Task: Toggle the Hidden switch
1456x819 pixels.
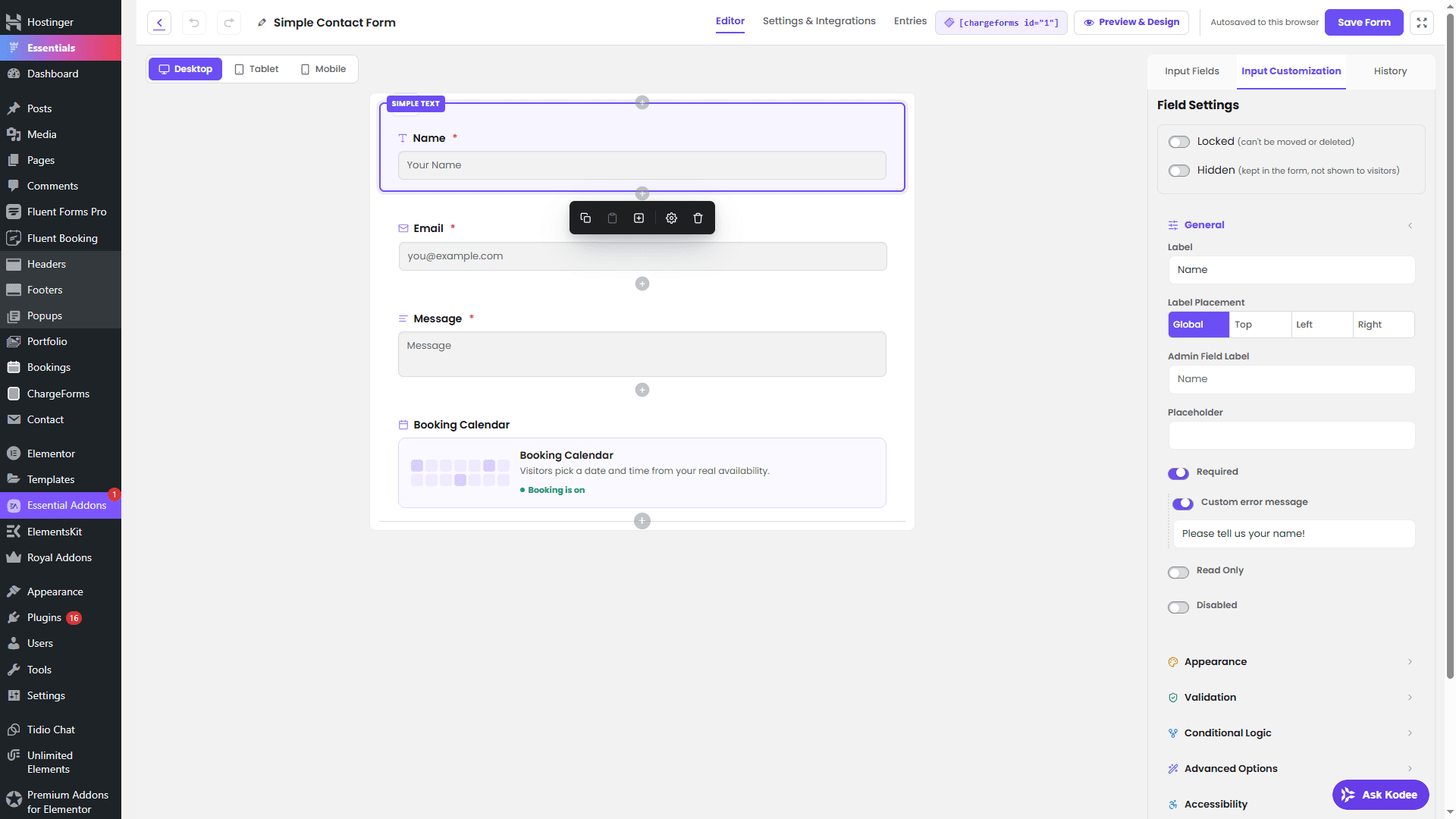Action: click(1179, 171)
